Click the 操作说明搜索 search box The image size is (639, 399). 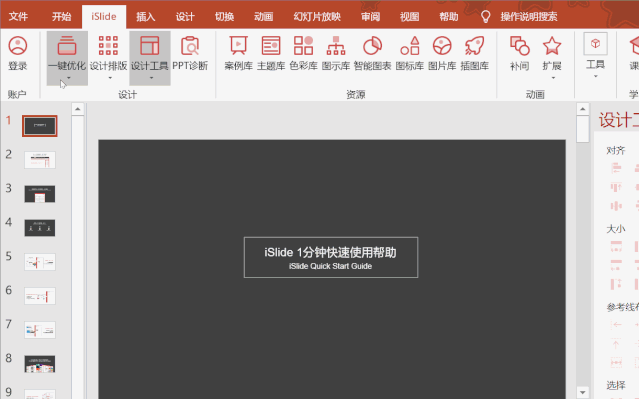[529, 17]
